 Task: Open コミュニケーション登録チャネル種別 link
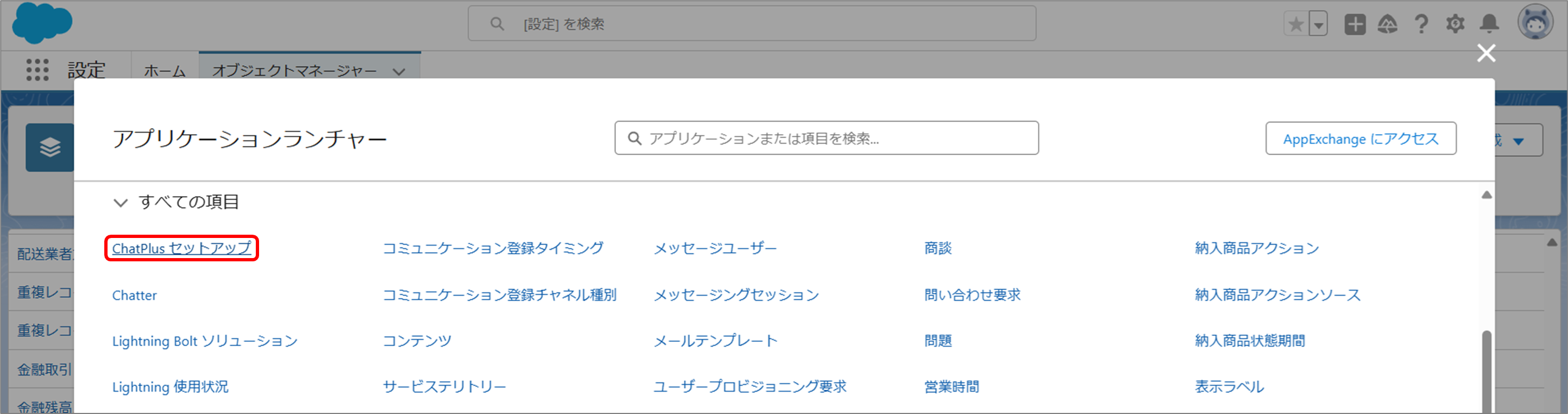(500, 295)
